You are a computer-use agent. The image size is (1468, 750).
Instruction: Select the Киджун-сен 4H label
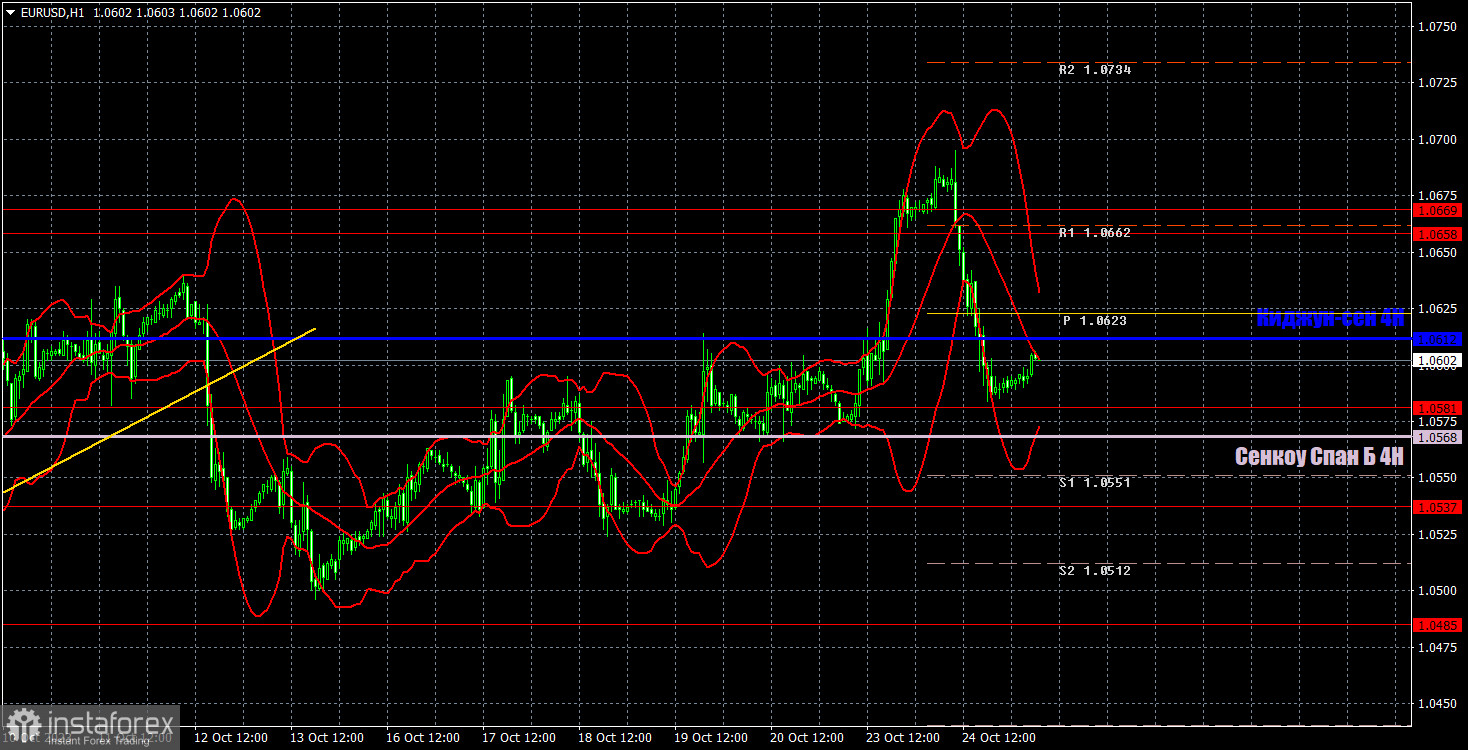point(1330,319)
